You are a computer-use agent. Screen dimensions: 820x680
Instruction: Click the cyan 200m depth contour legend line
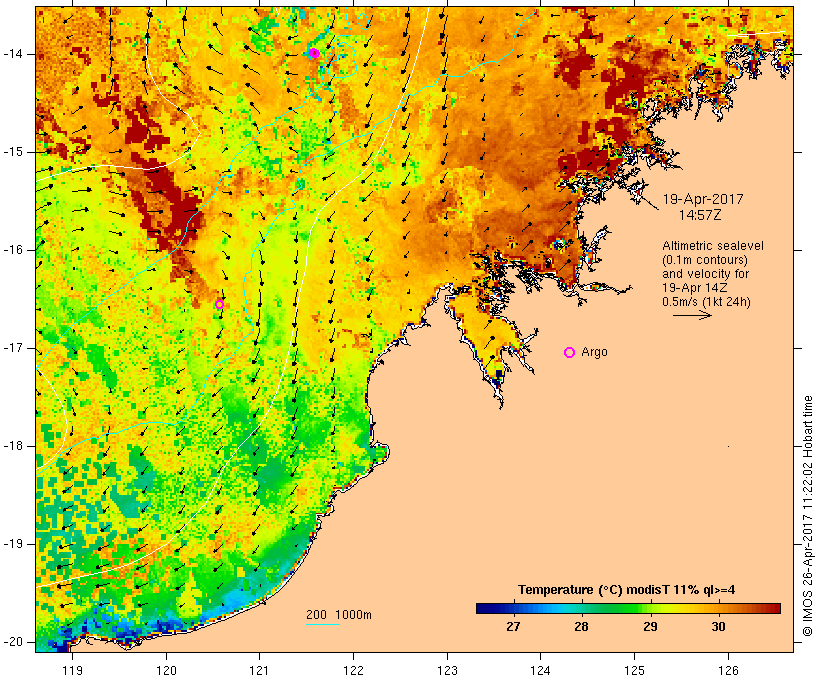point(323,624)
